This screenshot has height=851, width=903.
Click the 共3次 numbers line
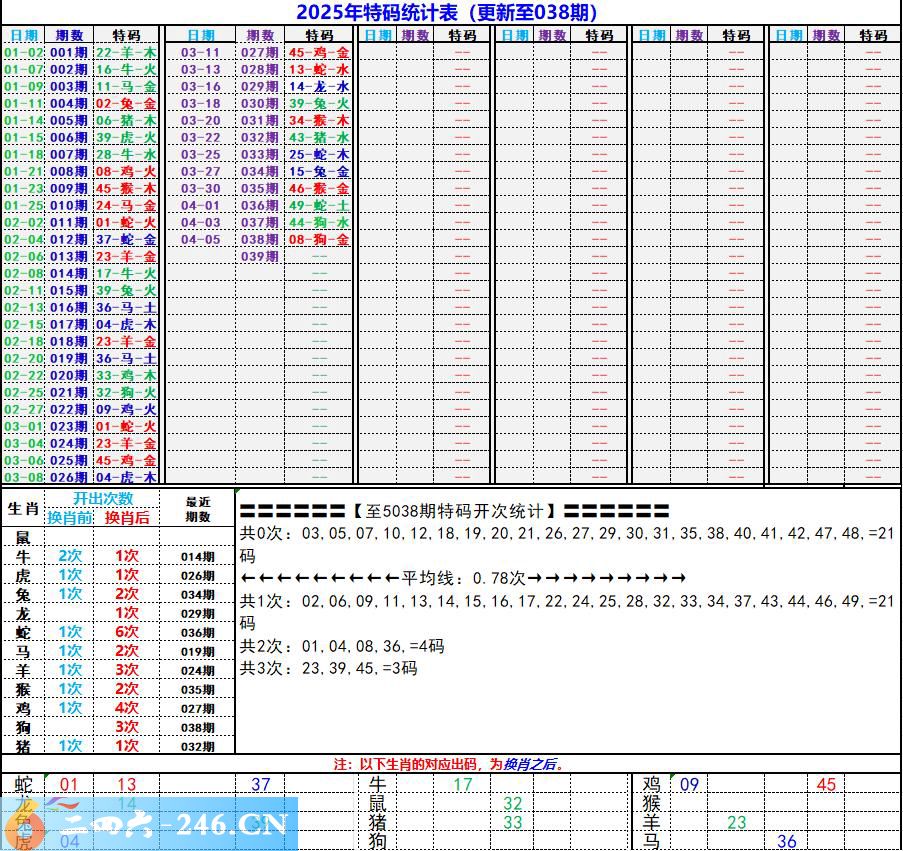point(329,668)
